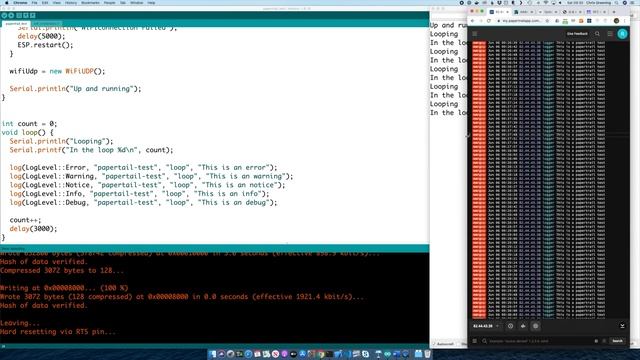Select the papertrail.ino sketch tab
640x360 pixels.
16,24
